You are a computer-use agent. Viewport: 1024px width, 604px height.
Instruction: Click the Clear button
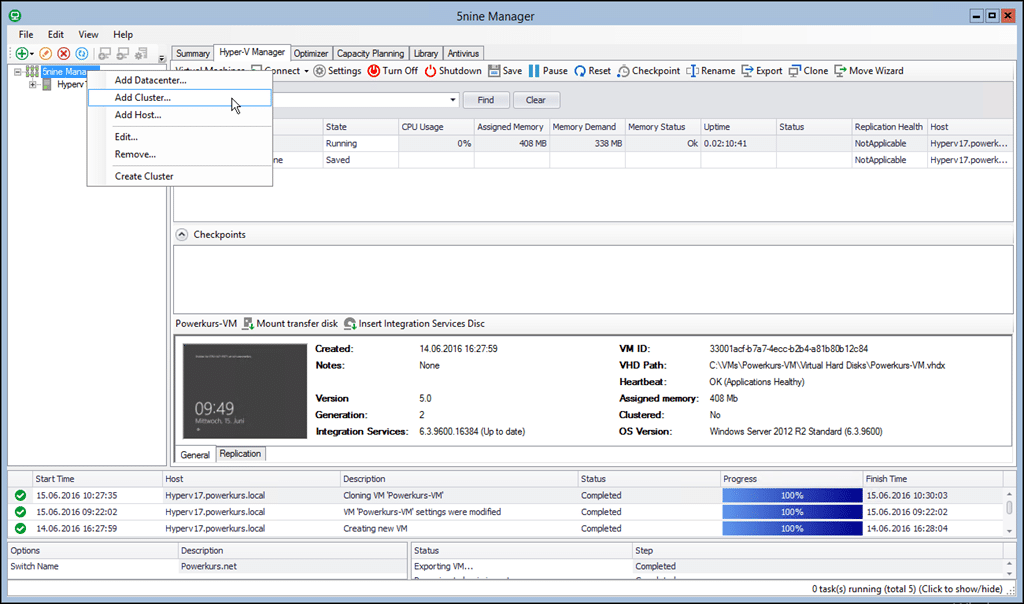coord(536,100)
